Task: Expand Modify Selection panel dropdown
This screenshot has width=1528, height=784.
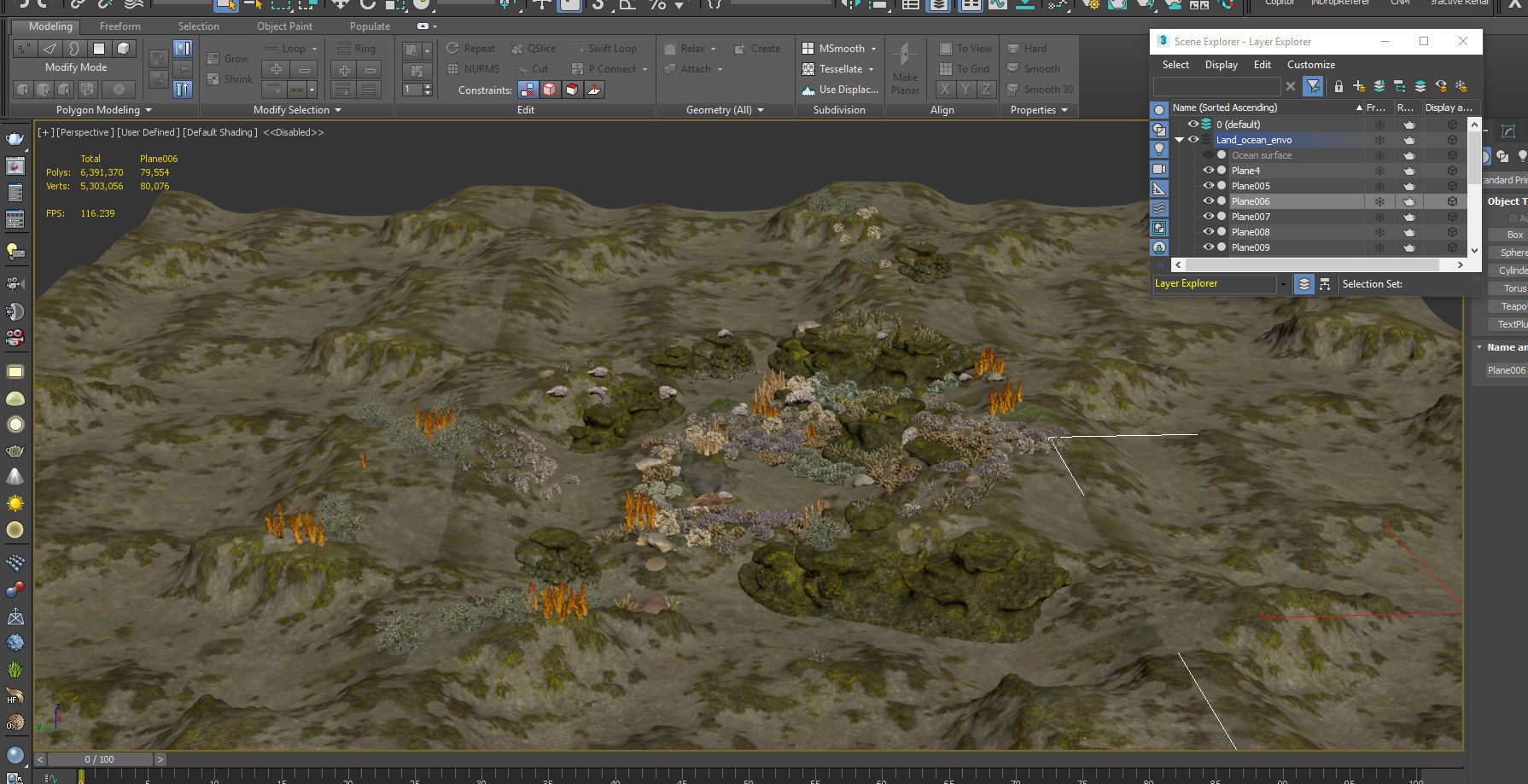Action: (x=337, y=110)
